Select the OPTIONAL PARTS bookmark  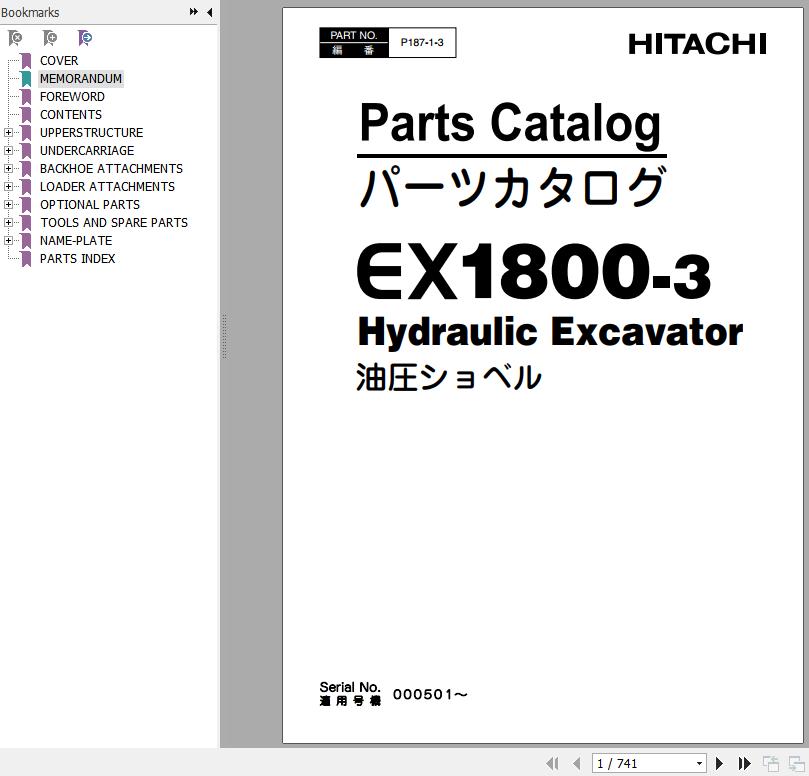[90, 205]
